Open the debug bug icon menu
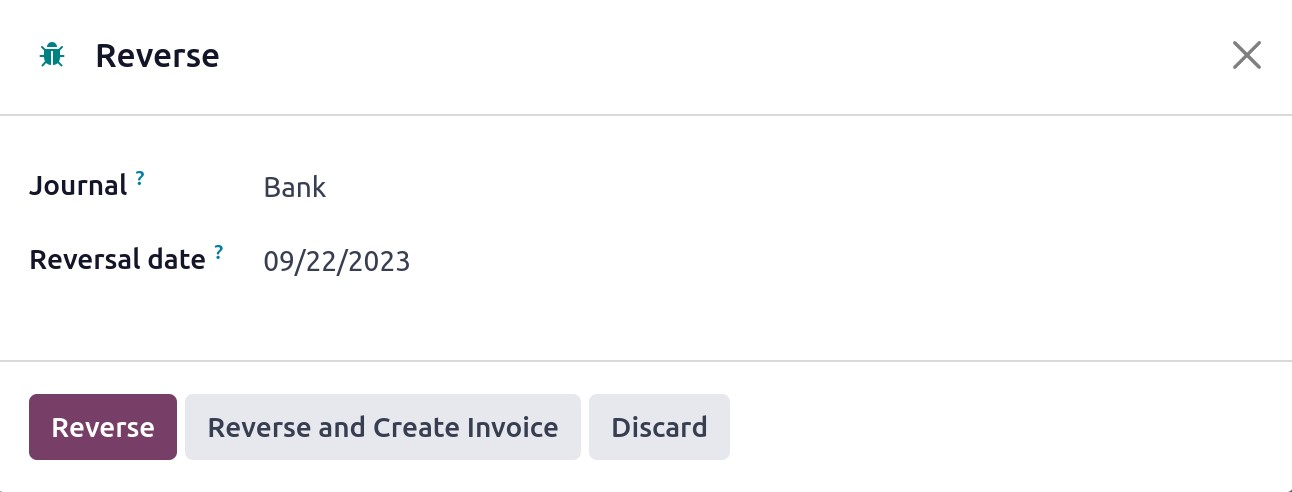 (51, 55)
